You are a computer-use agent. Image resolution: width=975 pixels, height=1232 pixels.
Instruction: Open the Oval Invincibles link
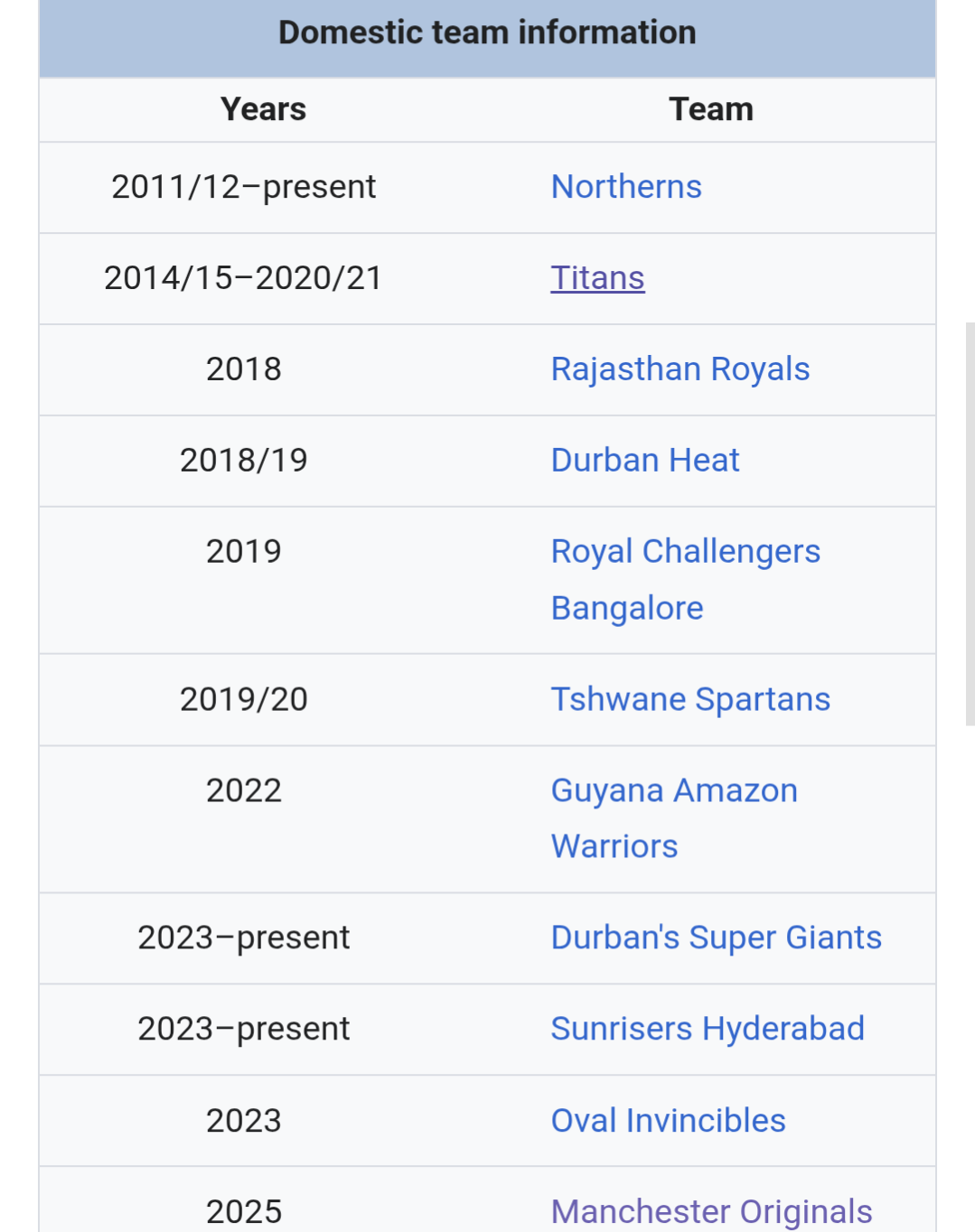pyautogui.click(x=669, y=1121)
